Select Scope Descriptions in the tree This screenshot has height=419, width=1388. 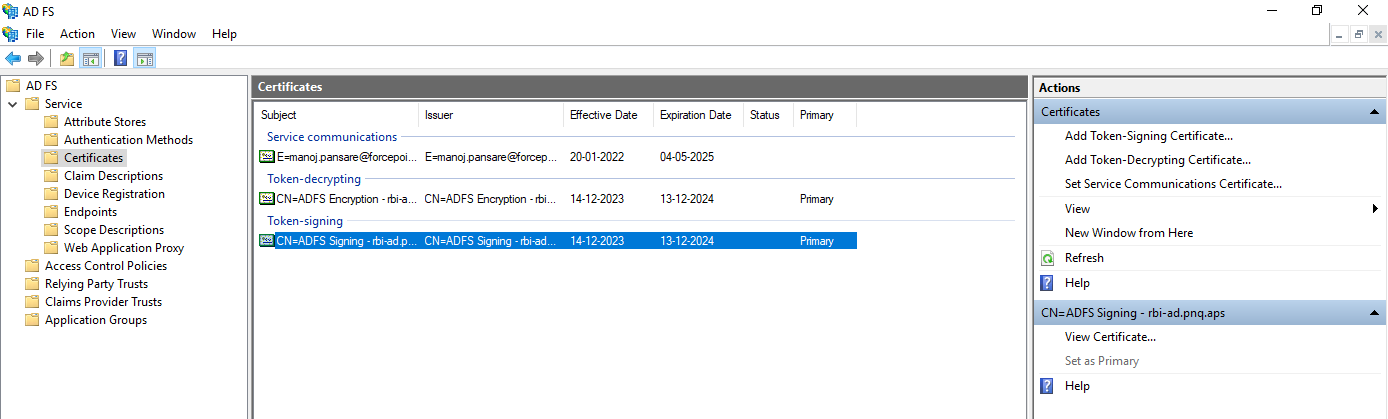[114, 230]
